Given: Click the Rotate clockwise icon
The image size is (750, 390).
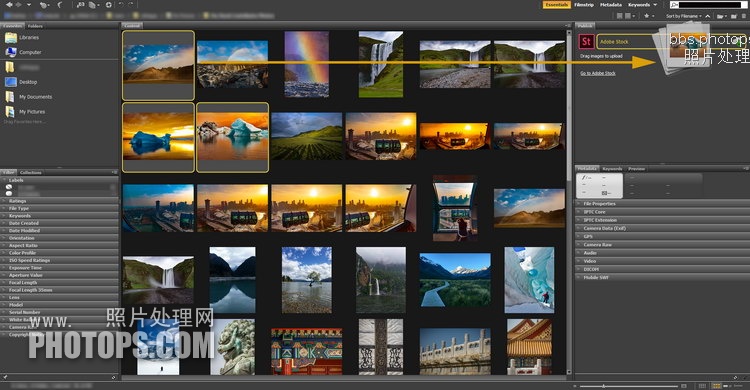Looking at the screenshot, I should [131, 4].
